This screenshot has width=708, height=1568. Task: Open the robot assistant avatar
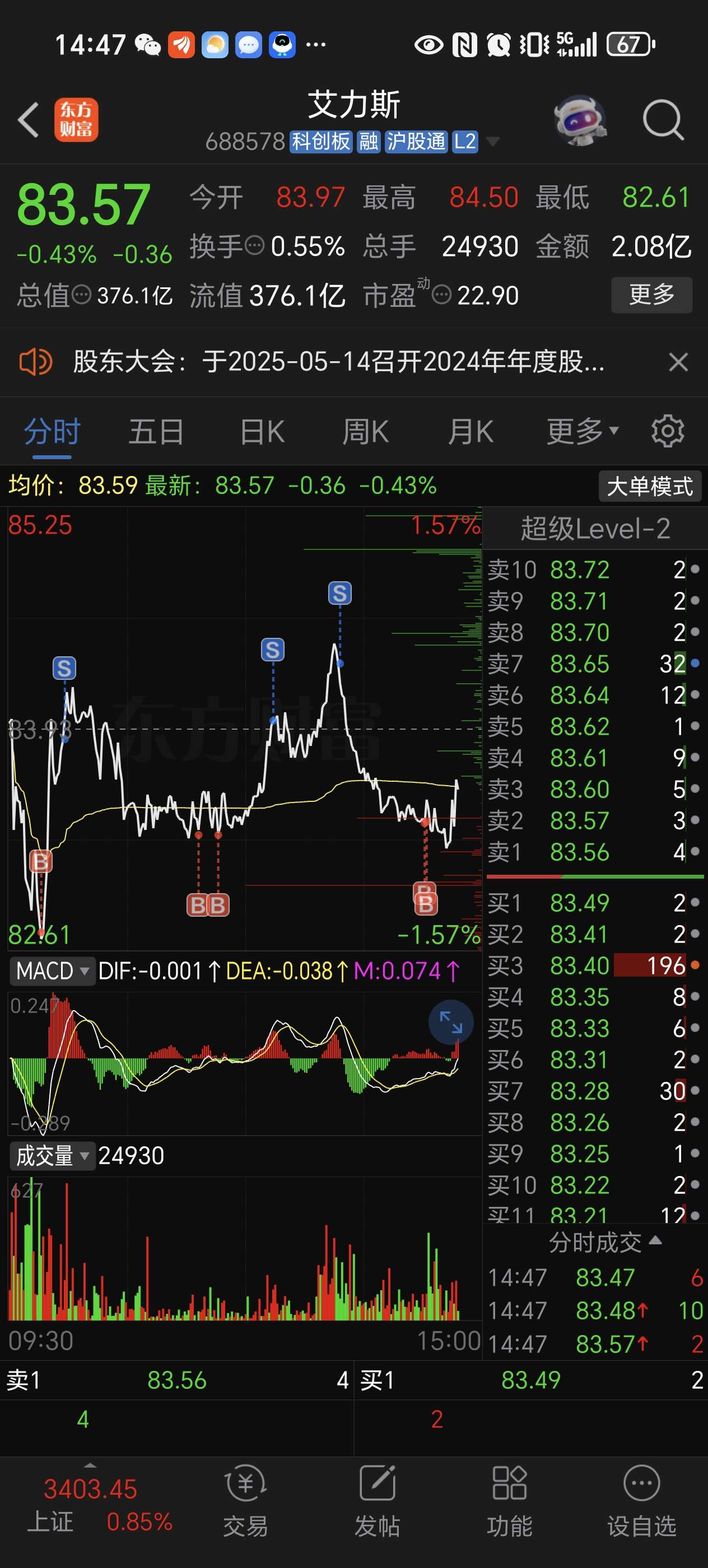pyautogui.click(x=581, y=120)
